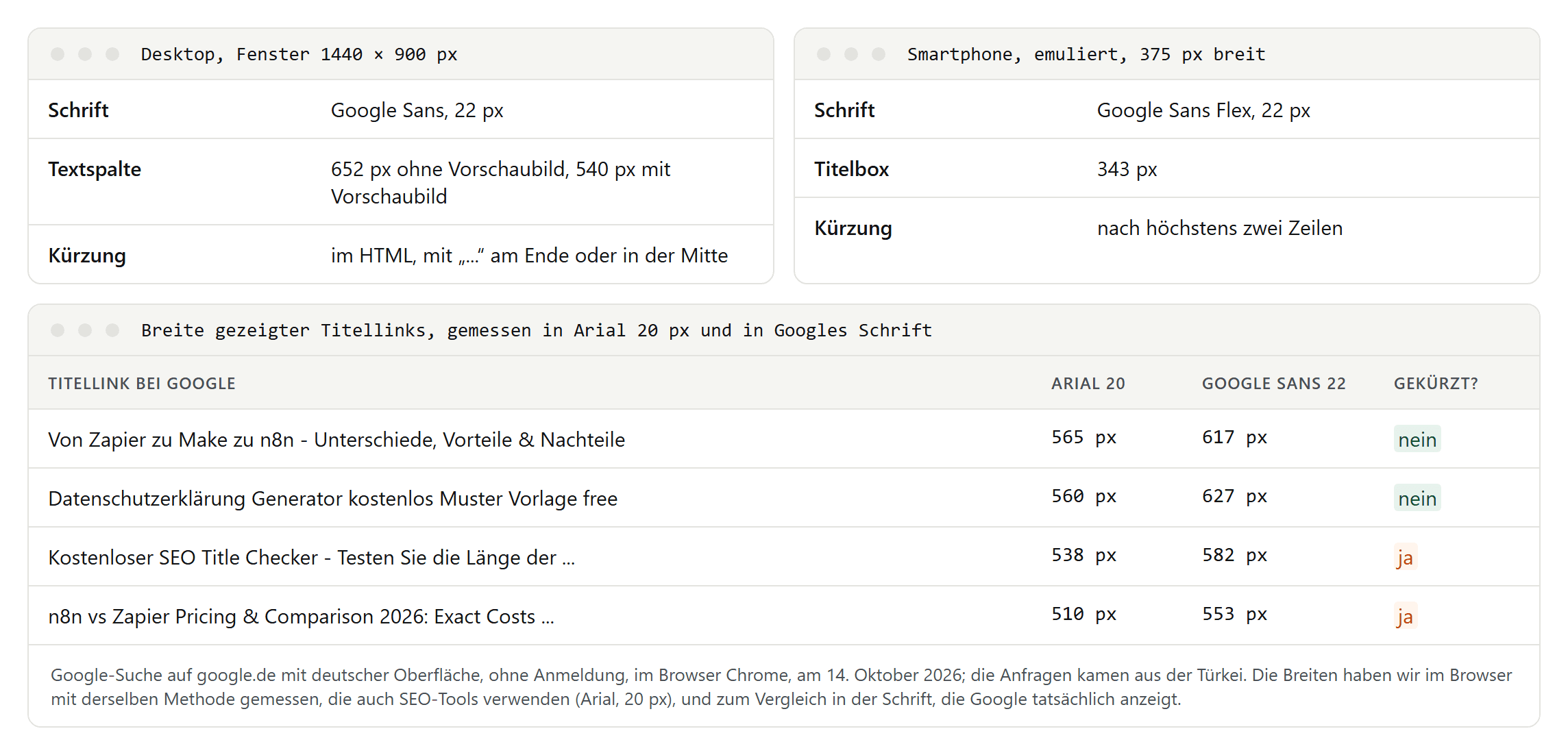This screenshot has width=1568, height=755.
Task: Click the 'Schrift' label in Smartphone panel
Action: point(844,110)
